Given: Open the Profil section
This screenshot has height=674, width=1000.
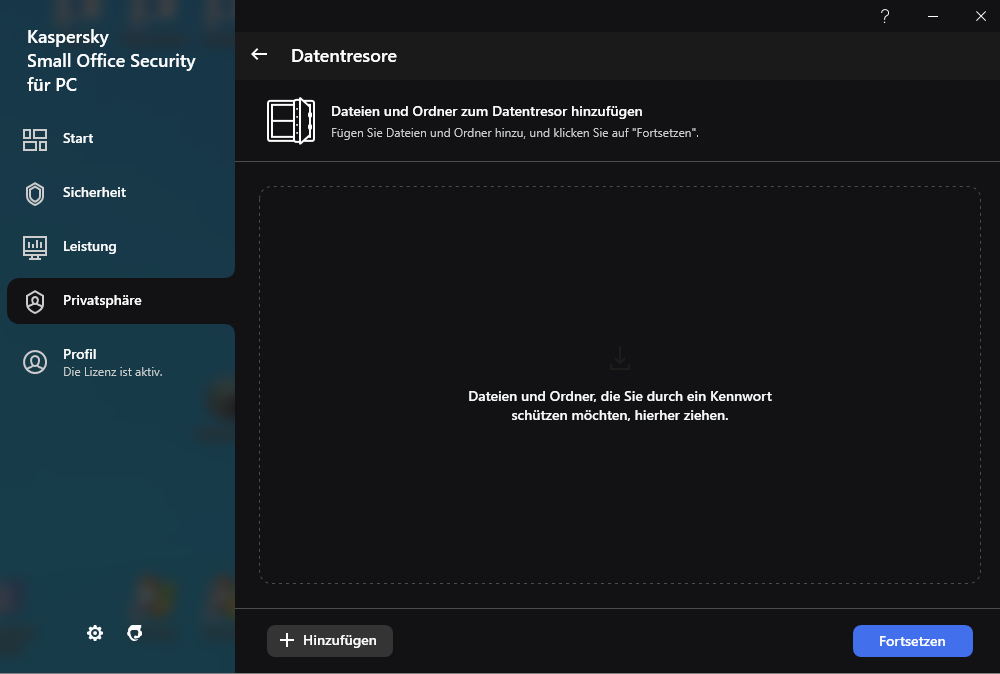Looking at the screenshot, I should click(x=121, y=362).
